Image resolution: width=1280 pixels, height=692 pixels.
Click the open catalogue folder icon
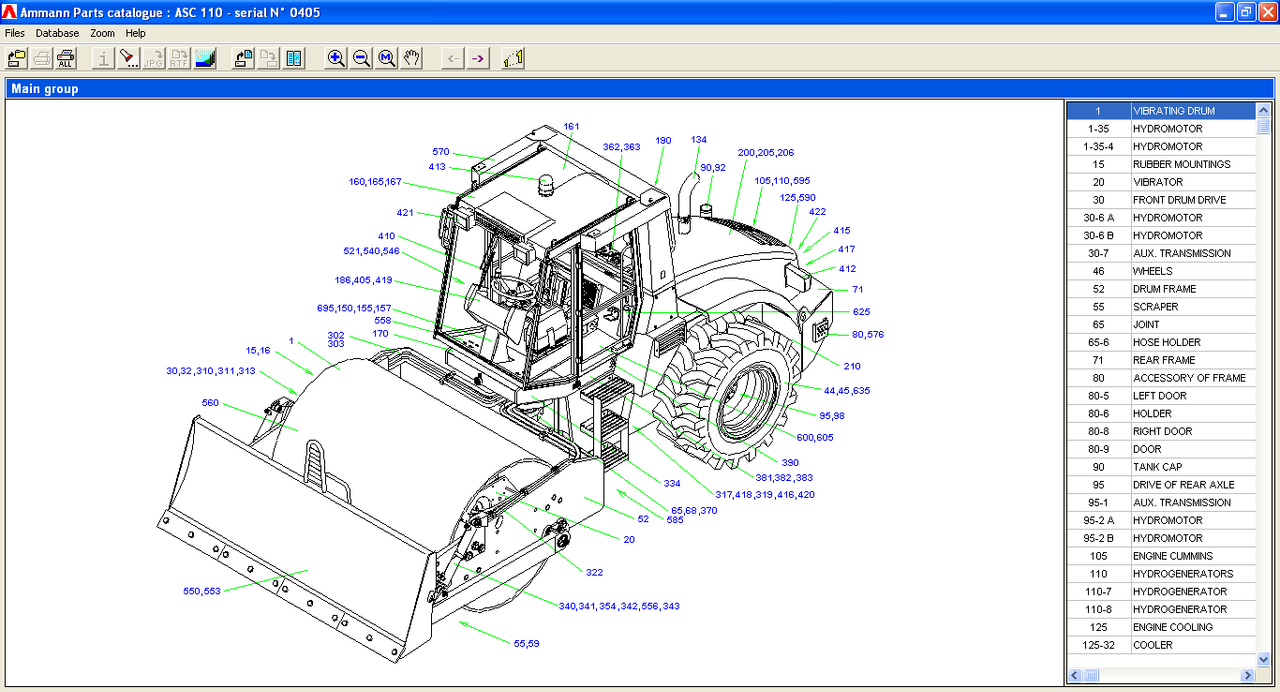[x=17, y=59]
